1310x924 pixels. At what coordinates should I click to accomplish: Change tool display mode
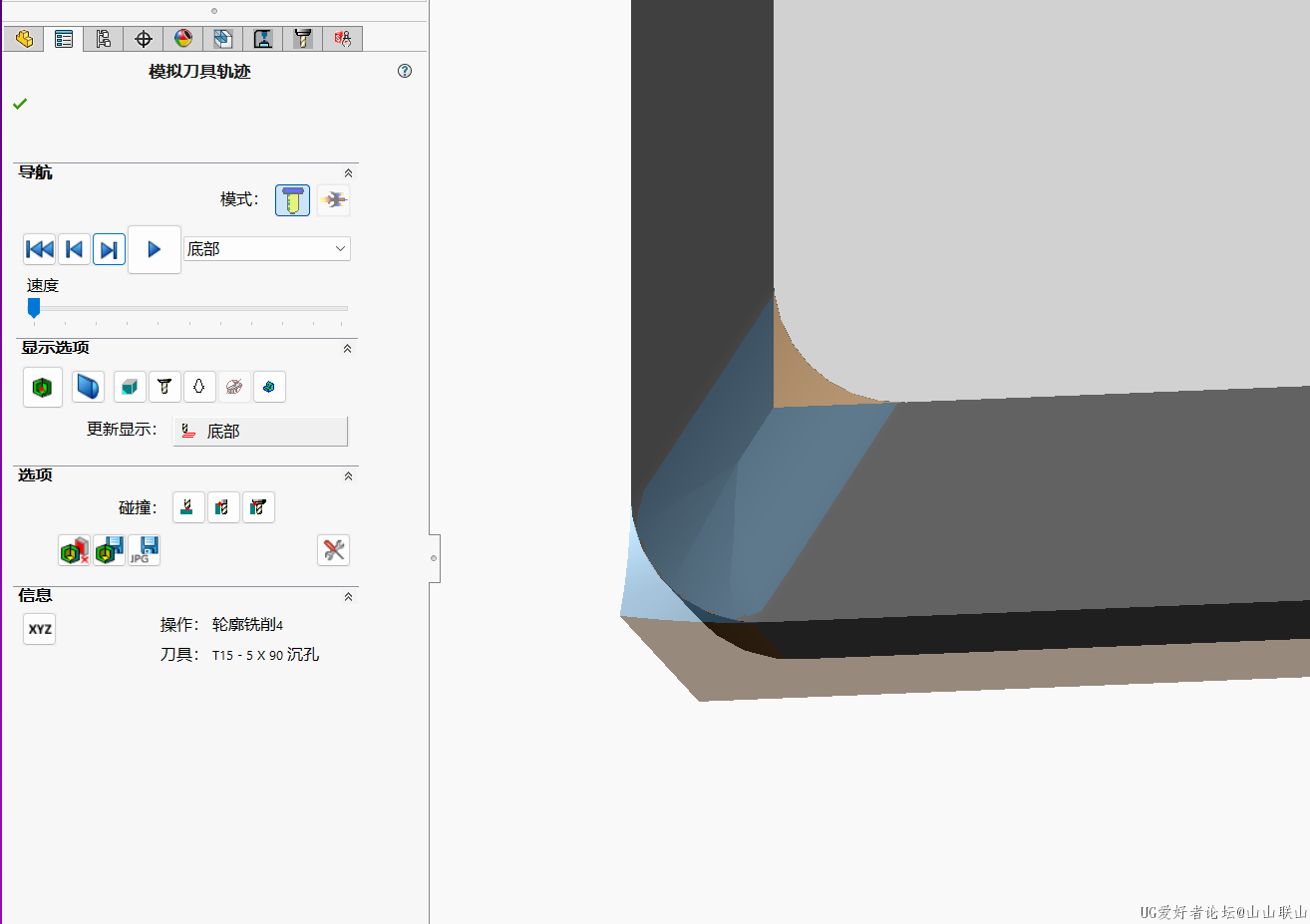164,387
